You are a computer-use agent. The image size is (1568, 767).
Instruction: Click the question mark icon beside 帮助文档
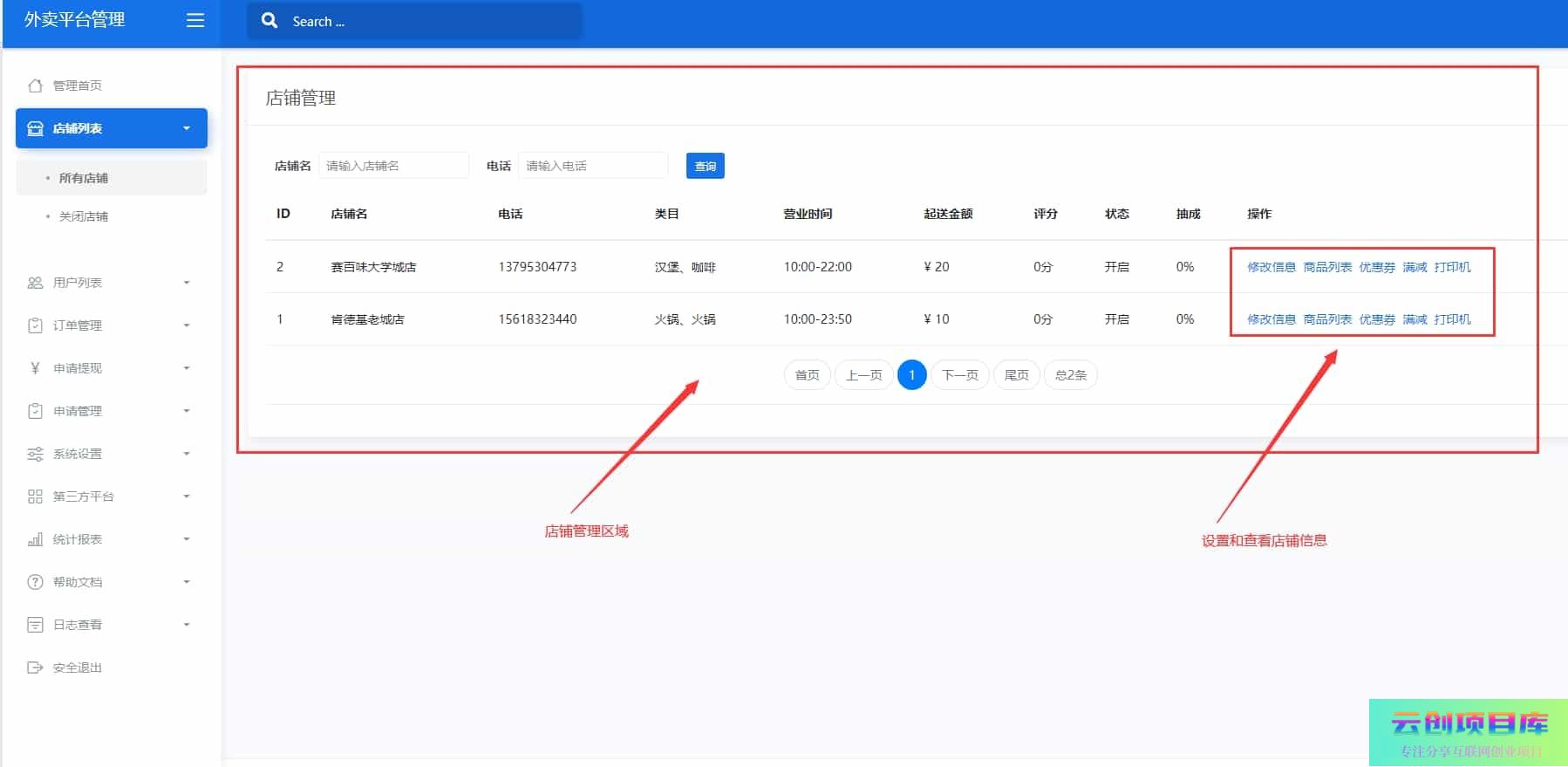pos(35,582)
